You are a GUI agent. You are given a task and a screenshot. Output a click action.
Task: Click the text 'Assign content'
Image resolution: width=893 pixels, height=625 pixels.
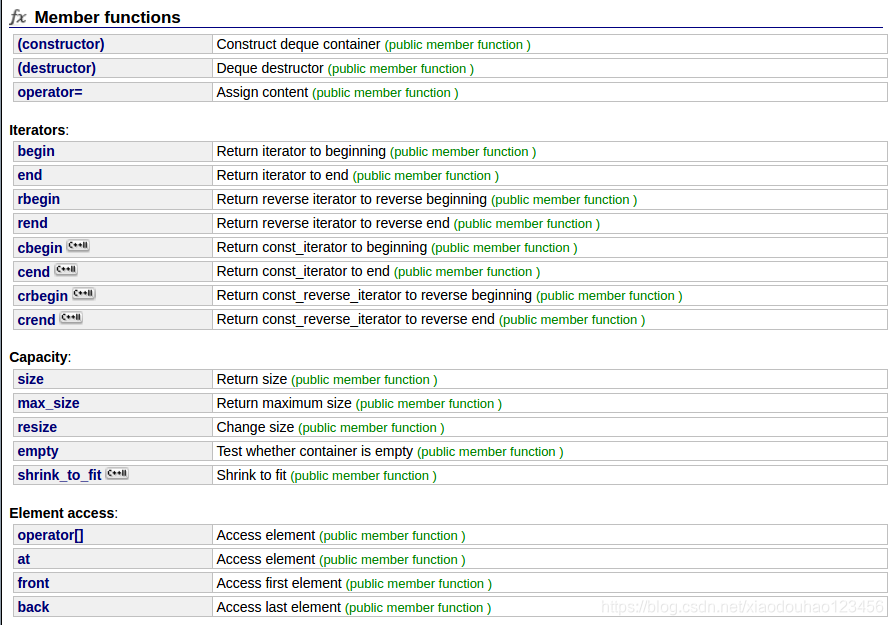[x=263, y=92]
